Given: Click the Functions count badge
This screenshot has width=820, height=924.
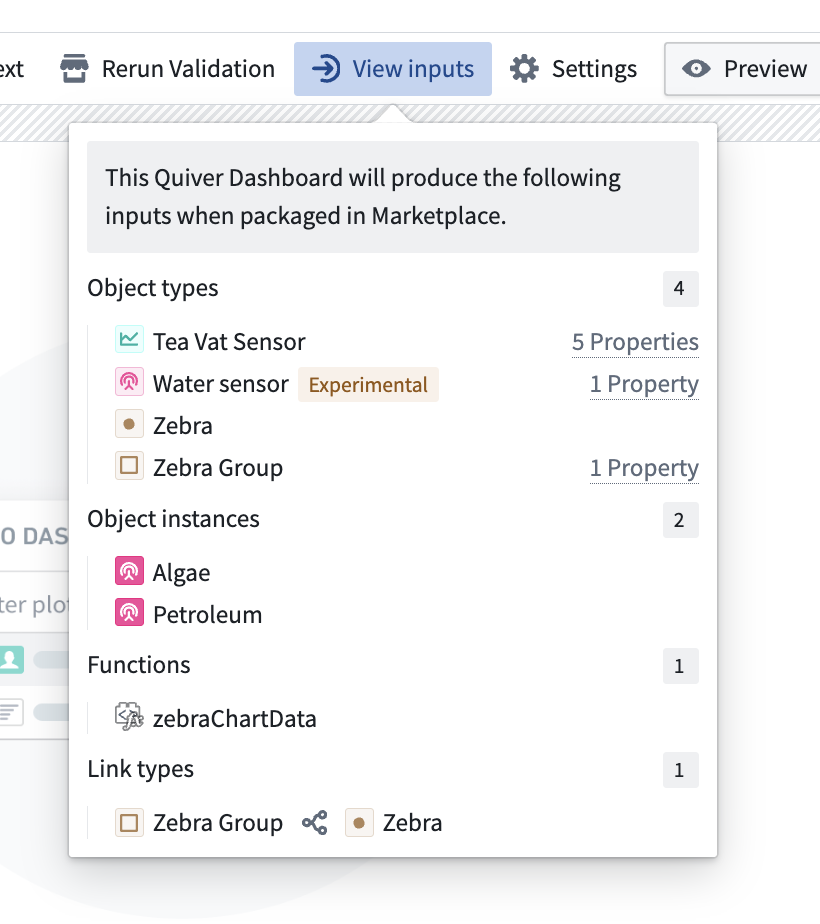Looking at the screenshot, I should click(680, 666).
